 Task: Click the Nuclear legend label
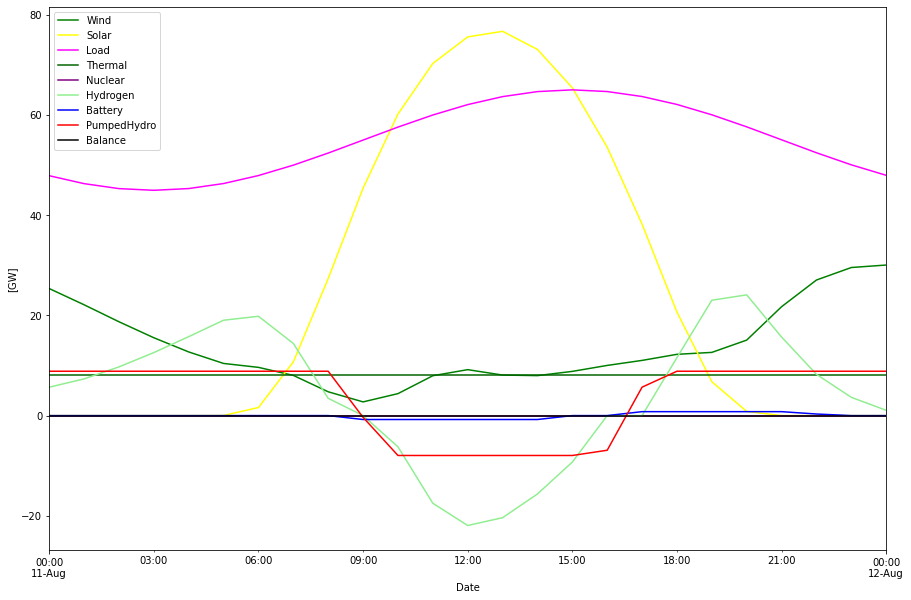105,80
